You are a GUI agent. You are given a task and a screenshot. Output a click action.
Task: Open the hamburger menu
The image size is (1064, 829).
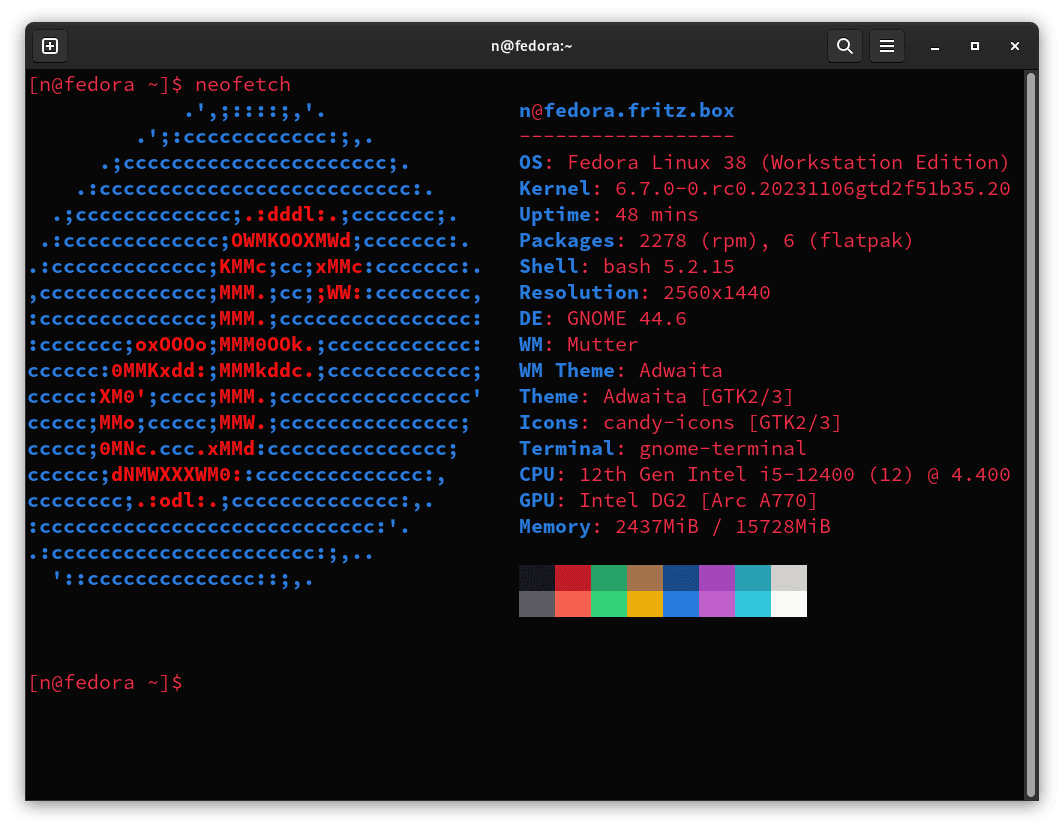[x=886, y=46]
